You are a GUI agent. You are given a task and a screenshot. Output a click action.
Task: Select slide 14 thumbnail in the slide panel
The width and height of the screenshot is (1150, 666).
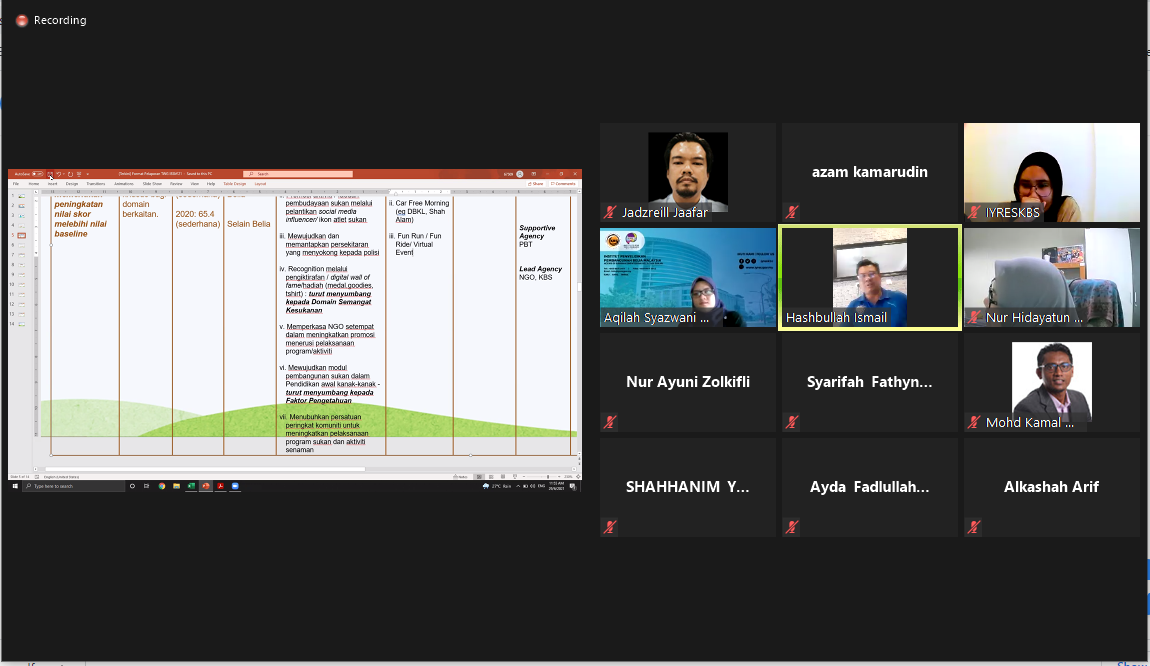tap(21, 325)
